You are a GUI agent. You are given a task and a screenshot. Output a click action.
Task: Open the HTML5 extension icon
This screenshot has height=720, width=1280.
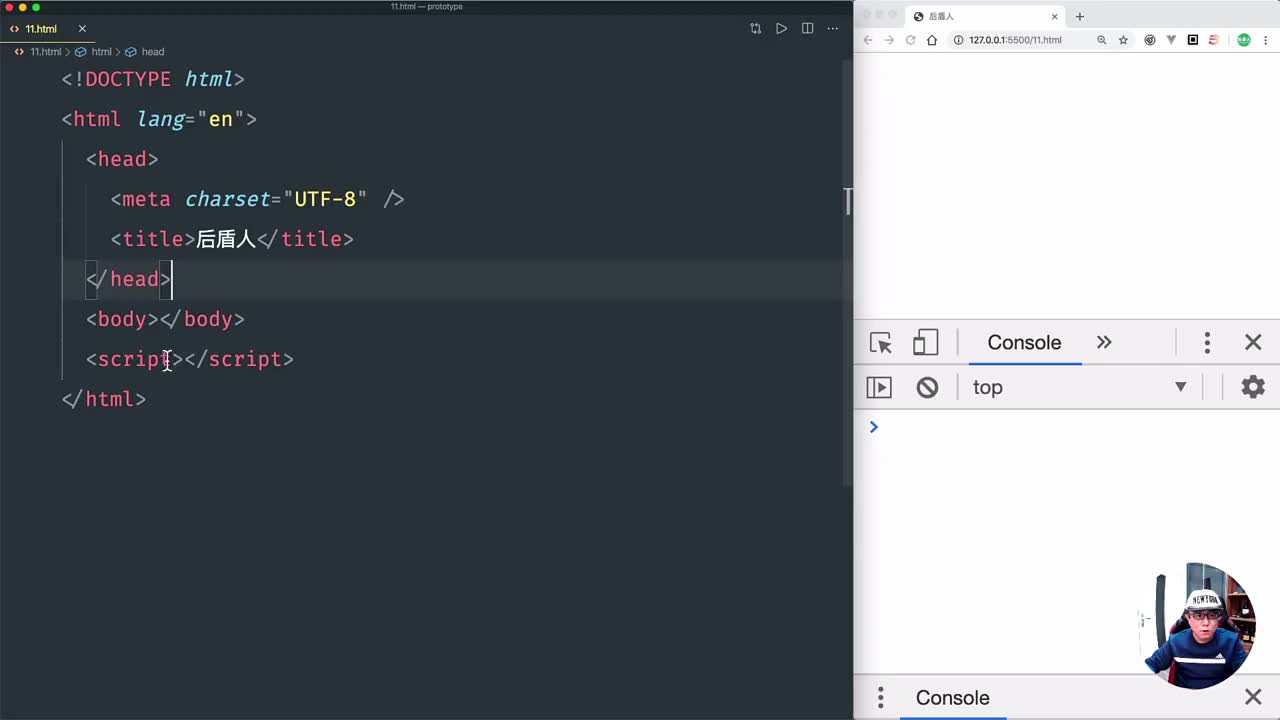point(1214,40)
